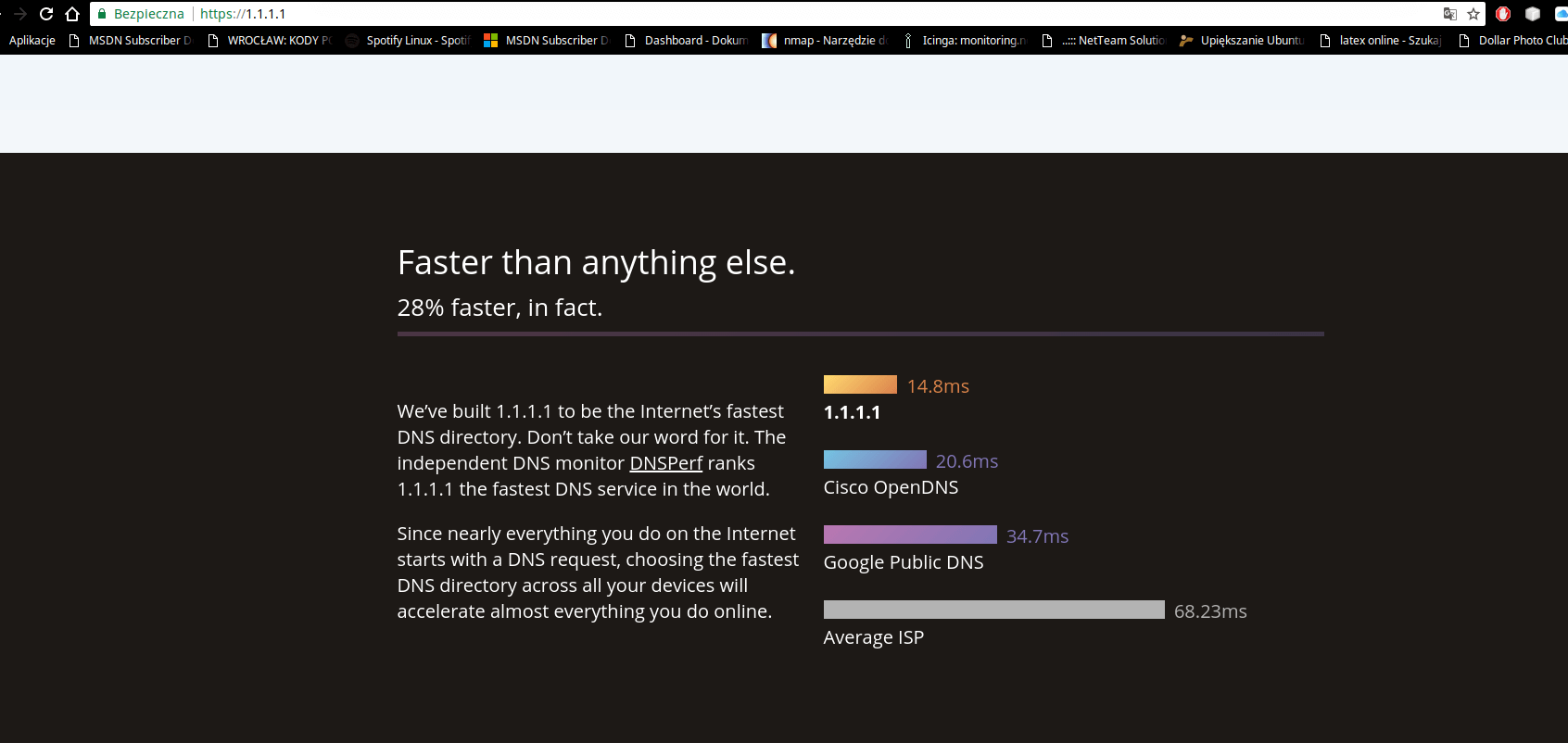Click the bold 1.1.1.1 chart label

(x=853, y=412)
